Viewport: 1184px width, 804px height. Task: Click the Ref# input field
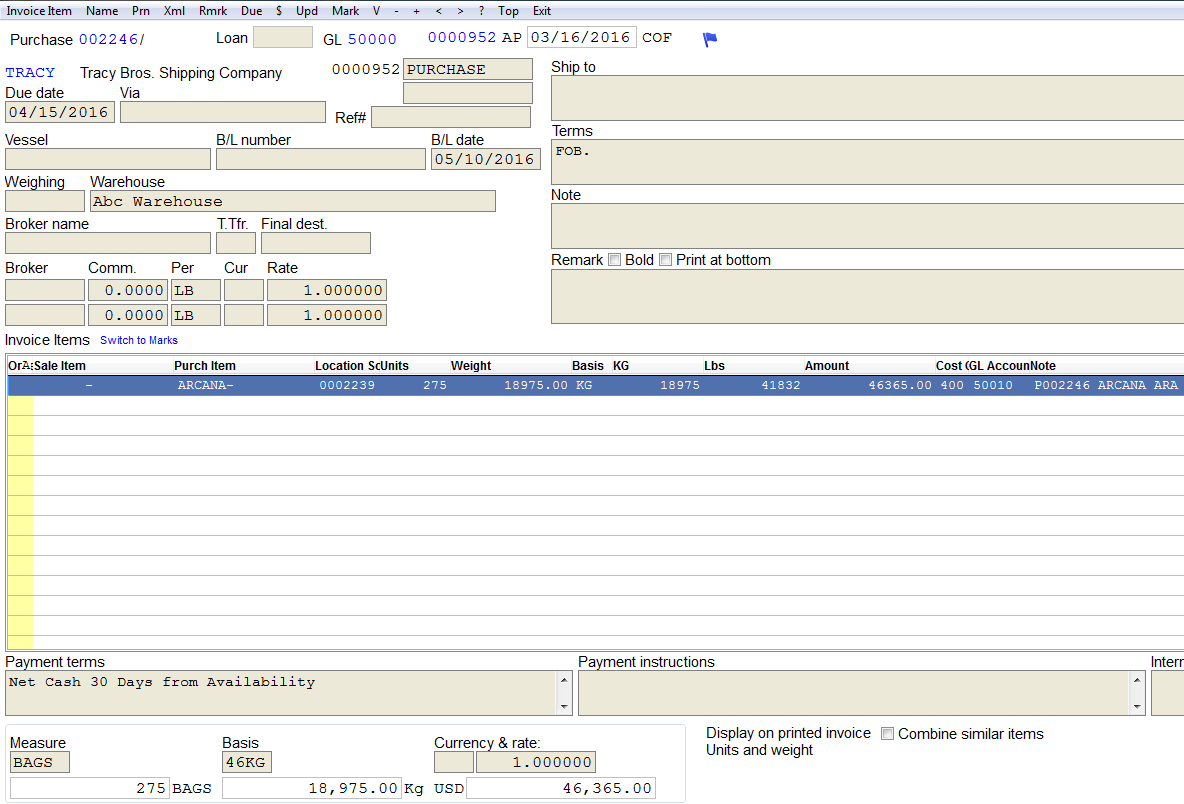tap(451, 117)
